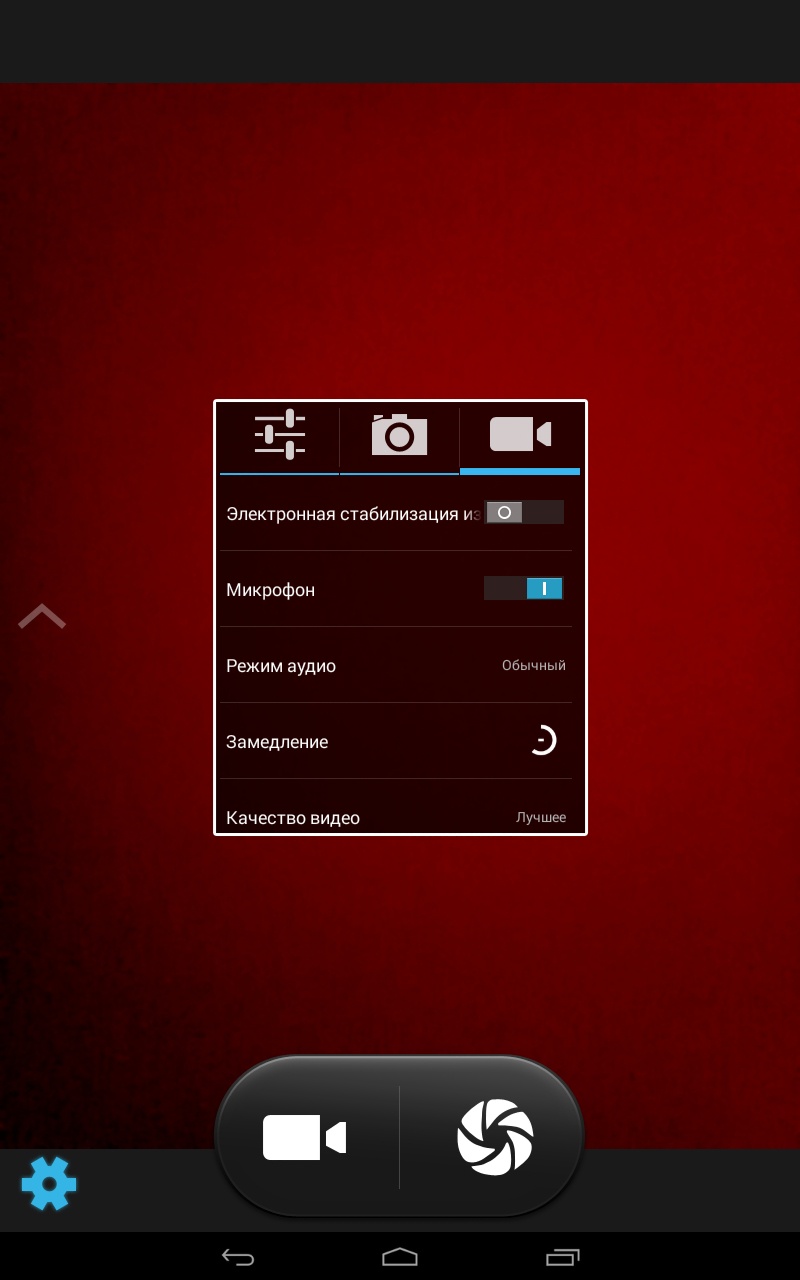Tap the Замедление slow-motion dial icon
The width and height of the screenshot is (800, 1280).
tap(541, 741)
